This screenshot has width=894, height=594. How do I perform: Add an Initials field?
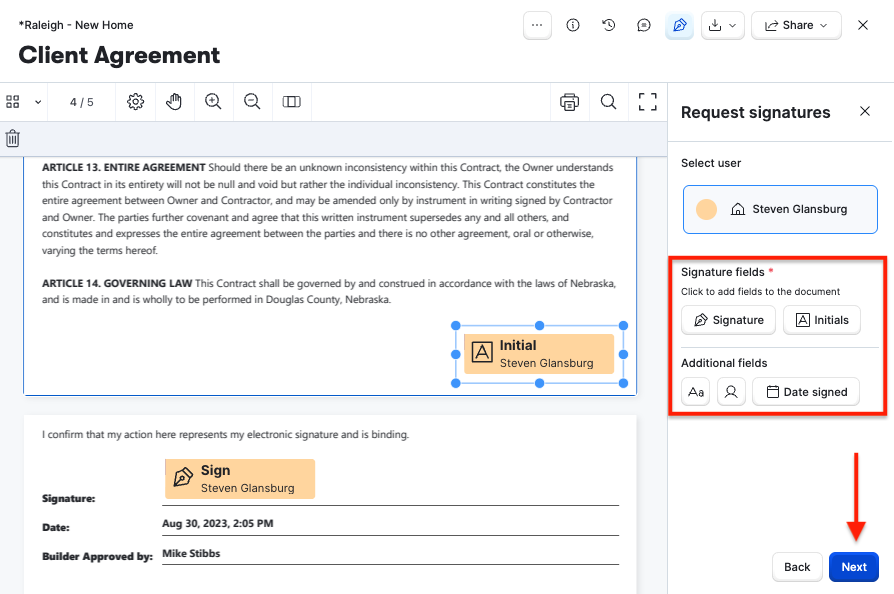point(822,320)
